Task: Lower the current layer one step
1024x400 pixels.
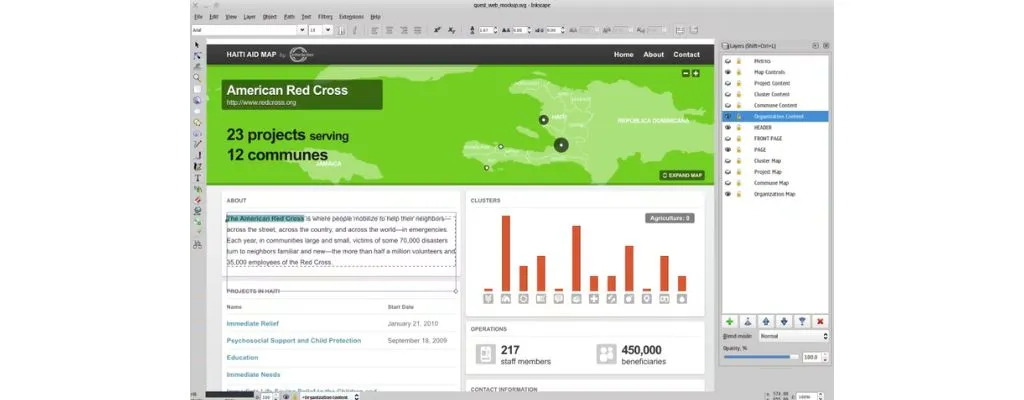Action: coord(784,321)
